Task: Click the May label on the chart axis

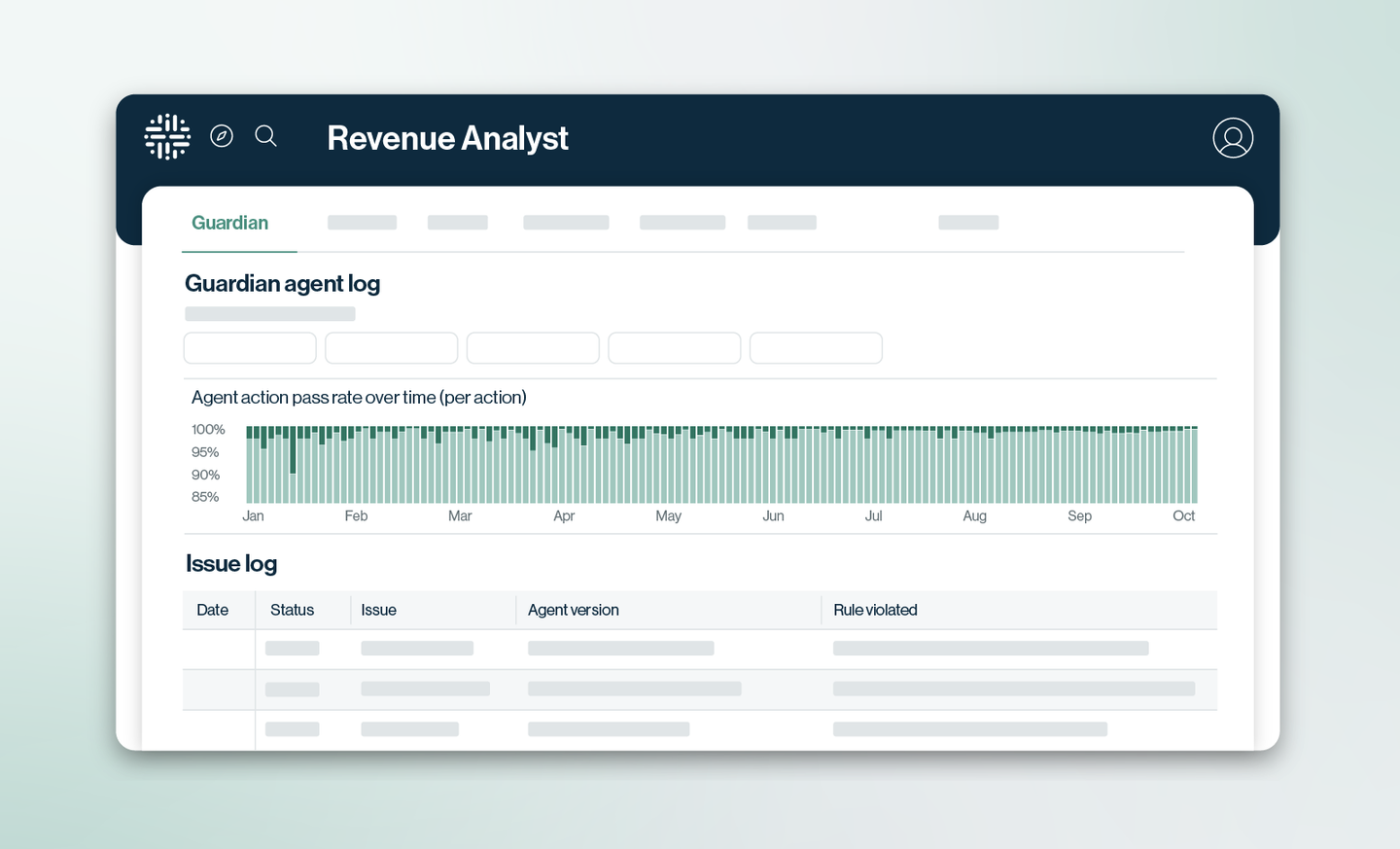Action: pos(668,515)
